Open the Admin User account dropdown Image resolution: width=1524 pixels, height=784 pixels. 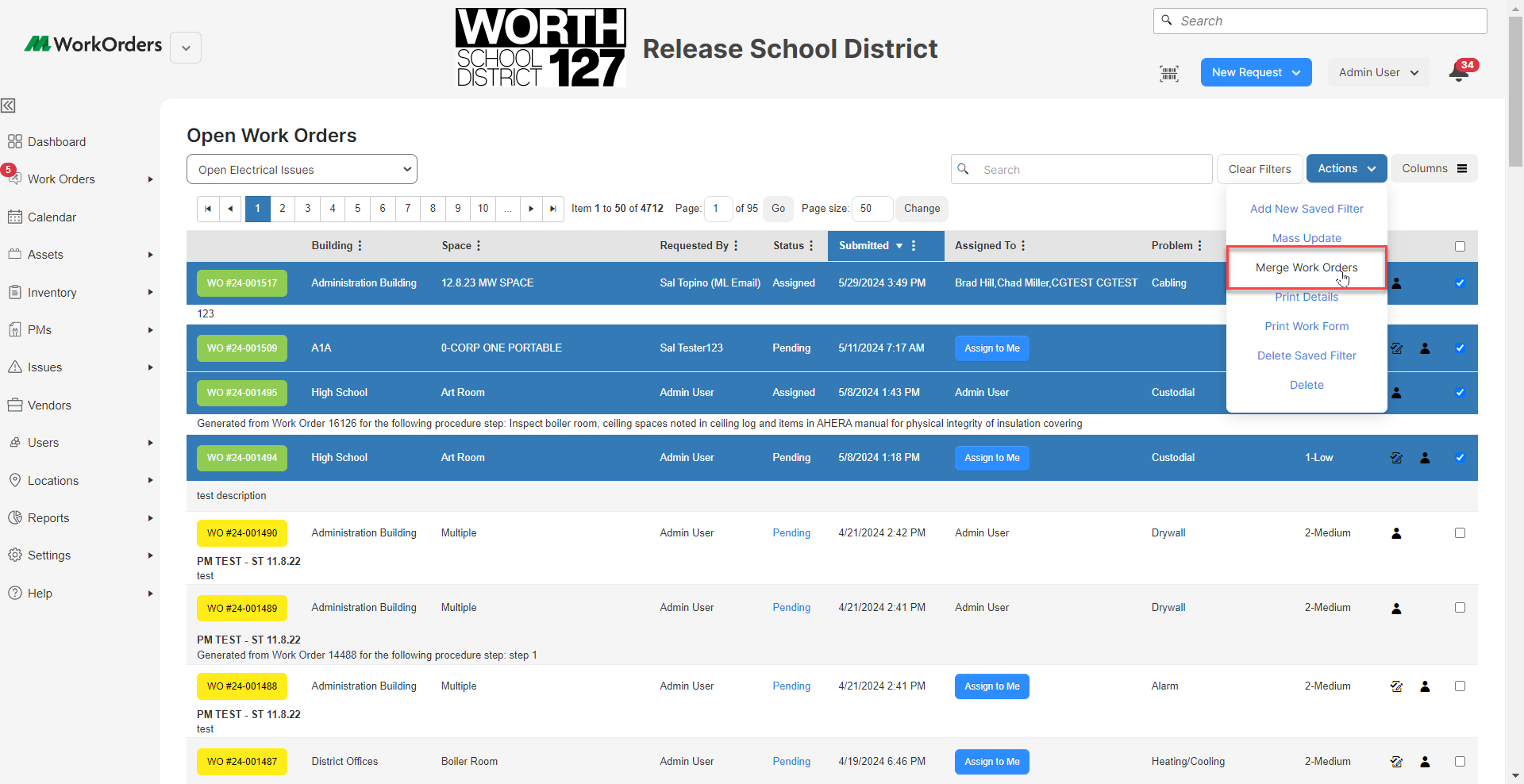pos(1379,72)
